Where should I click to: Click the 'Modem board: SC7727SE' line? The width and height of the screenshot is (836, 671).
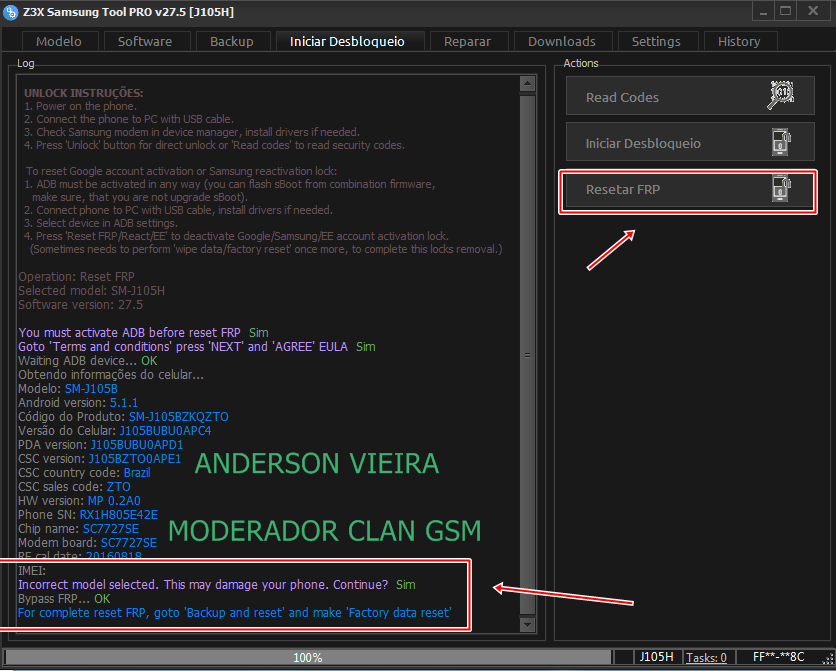coord(87,543)
